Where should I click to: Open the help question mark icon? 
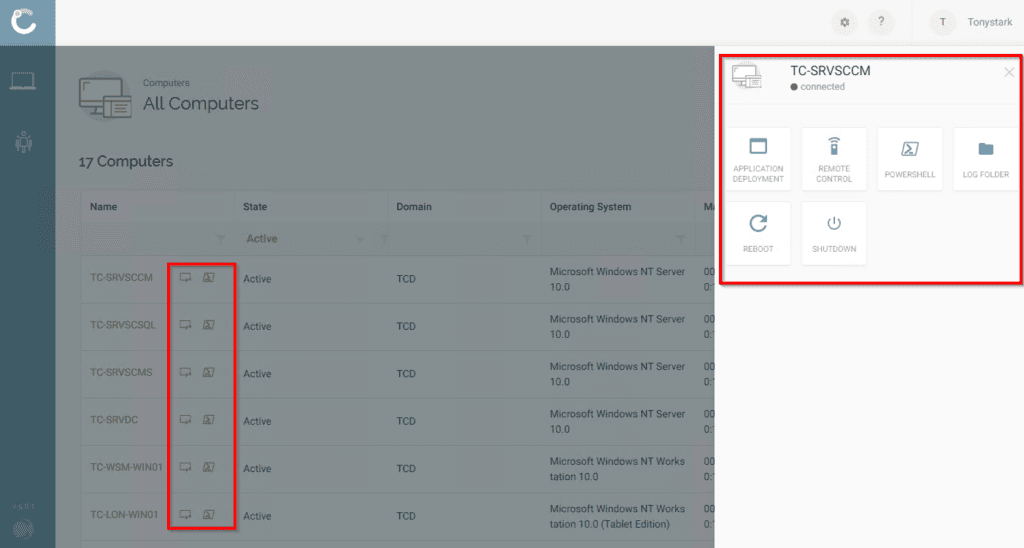point(881,22)
